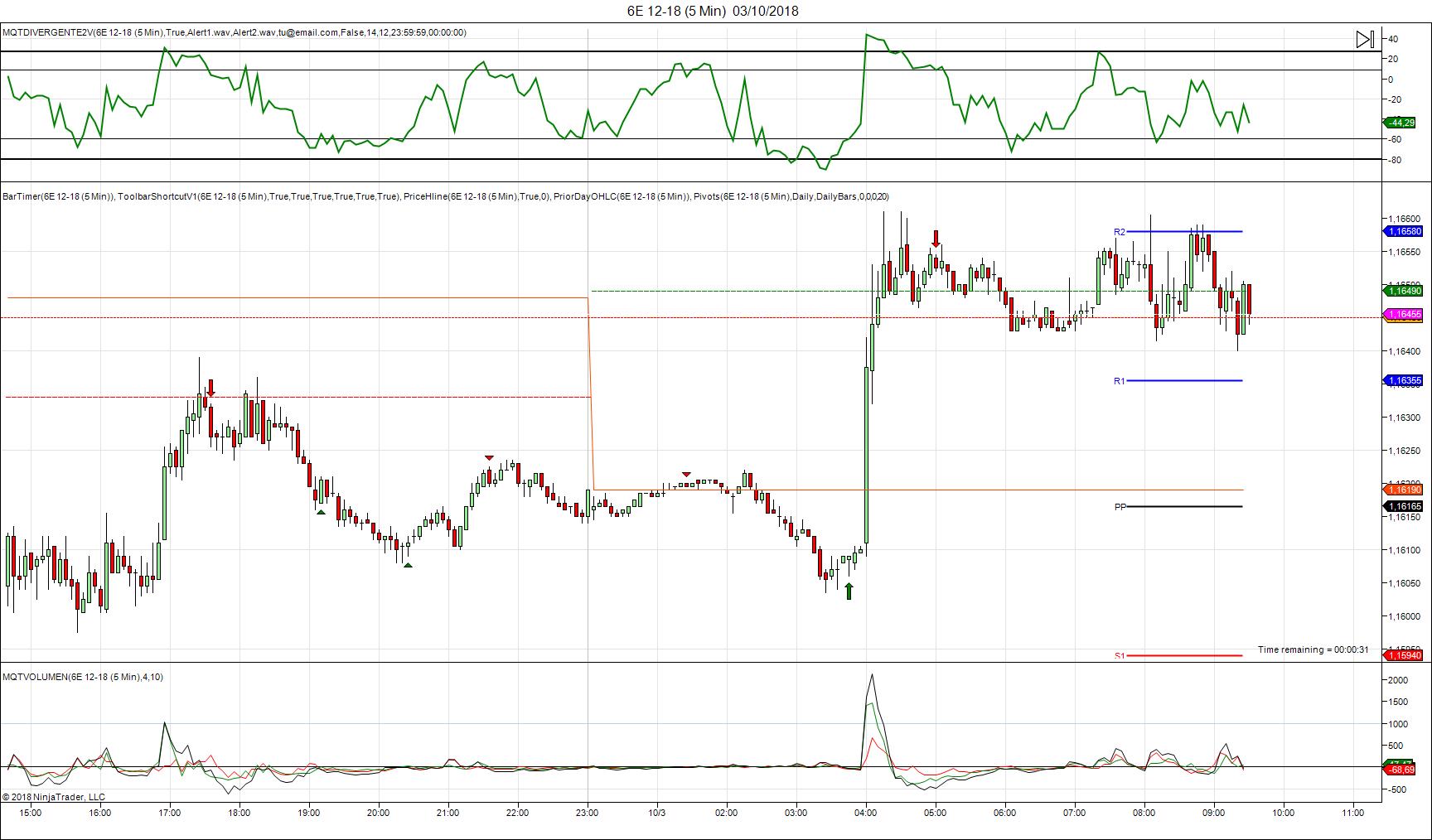Image resolution: width=1432 pixels, height=840 pixels.
Task: Click the blue 1,16580 price marker
Action: 1405,232
